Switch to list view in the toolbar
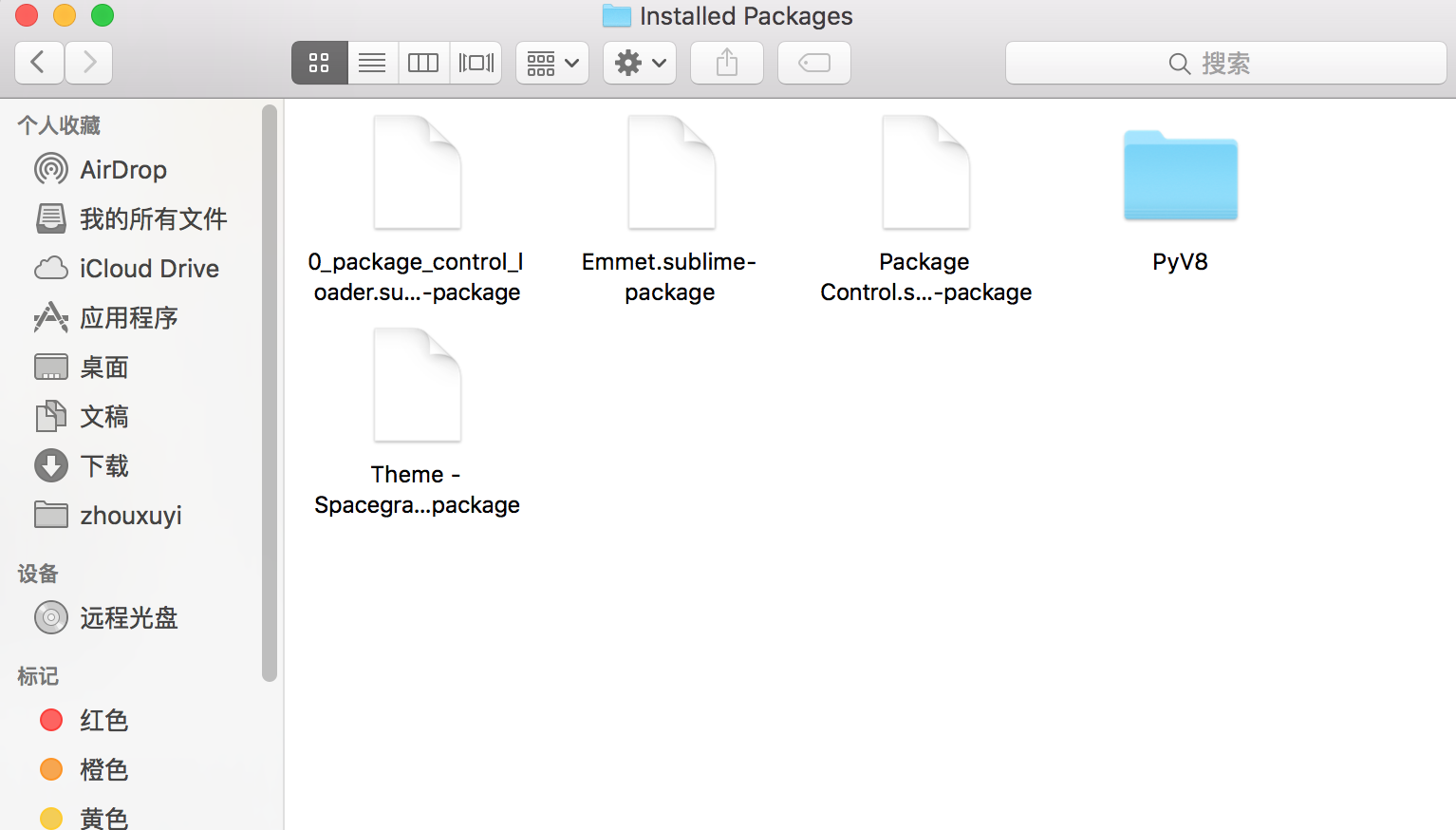1456x830 pixels. tap(371, 62)
